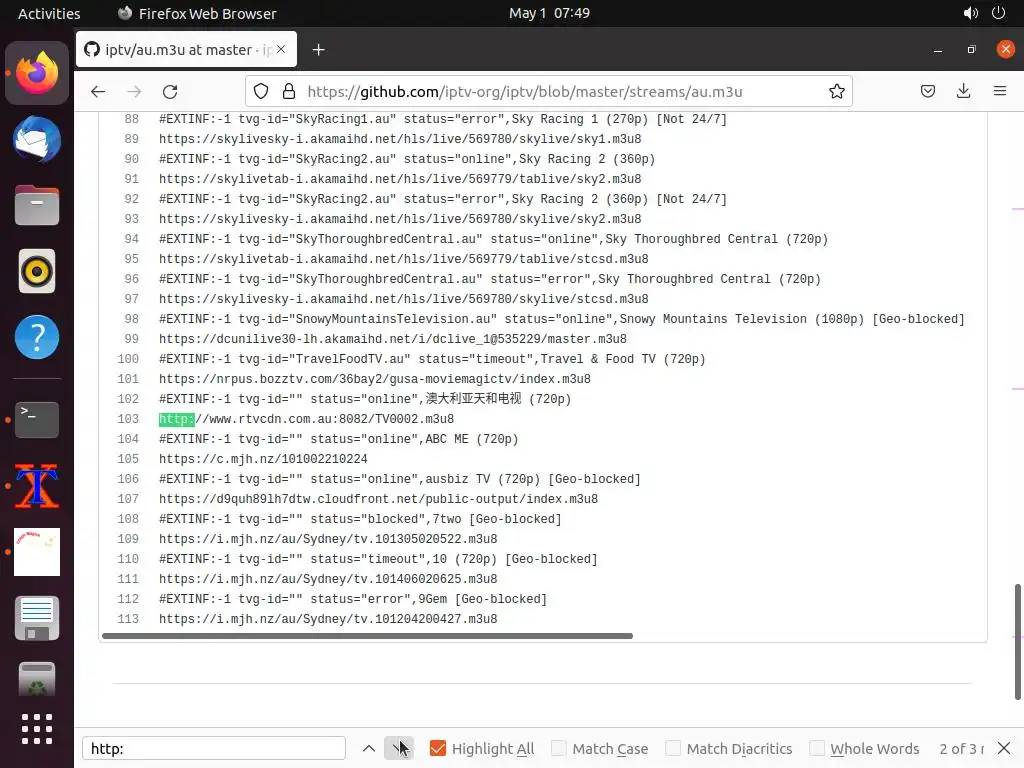Open the downloads panel
This screenshot has width=1024, height=768.
pos(963,91)
